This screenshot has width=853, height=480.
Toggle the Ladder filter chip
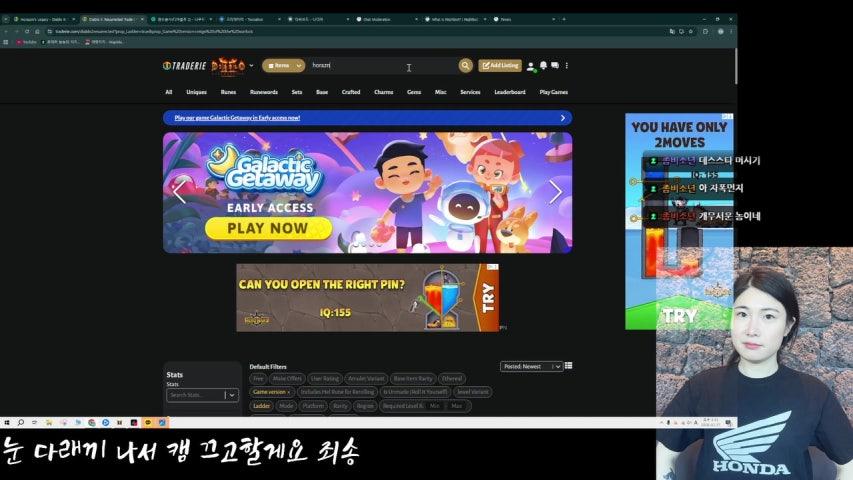262,406
